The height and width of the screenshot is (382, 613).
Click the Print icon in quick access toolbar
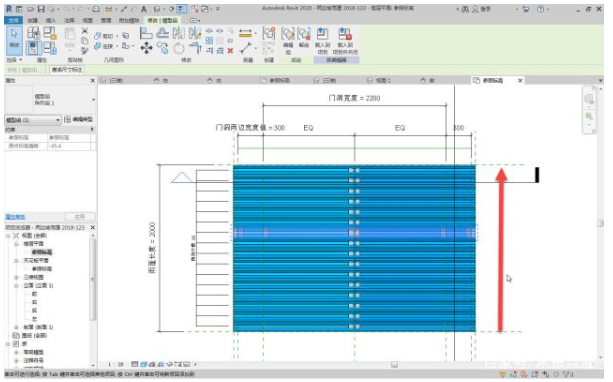(96, 9)
